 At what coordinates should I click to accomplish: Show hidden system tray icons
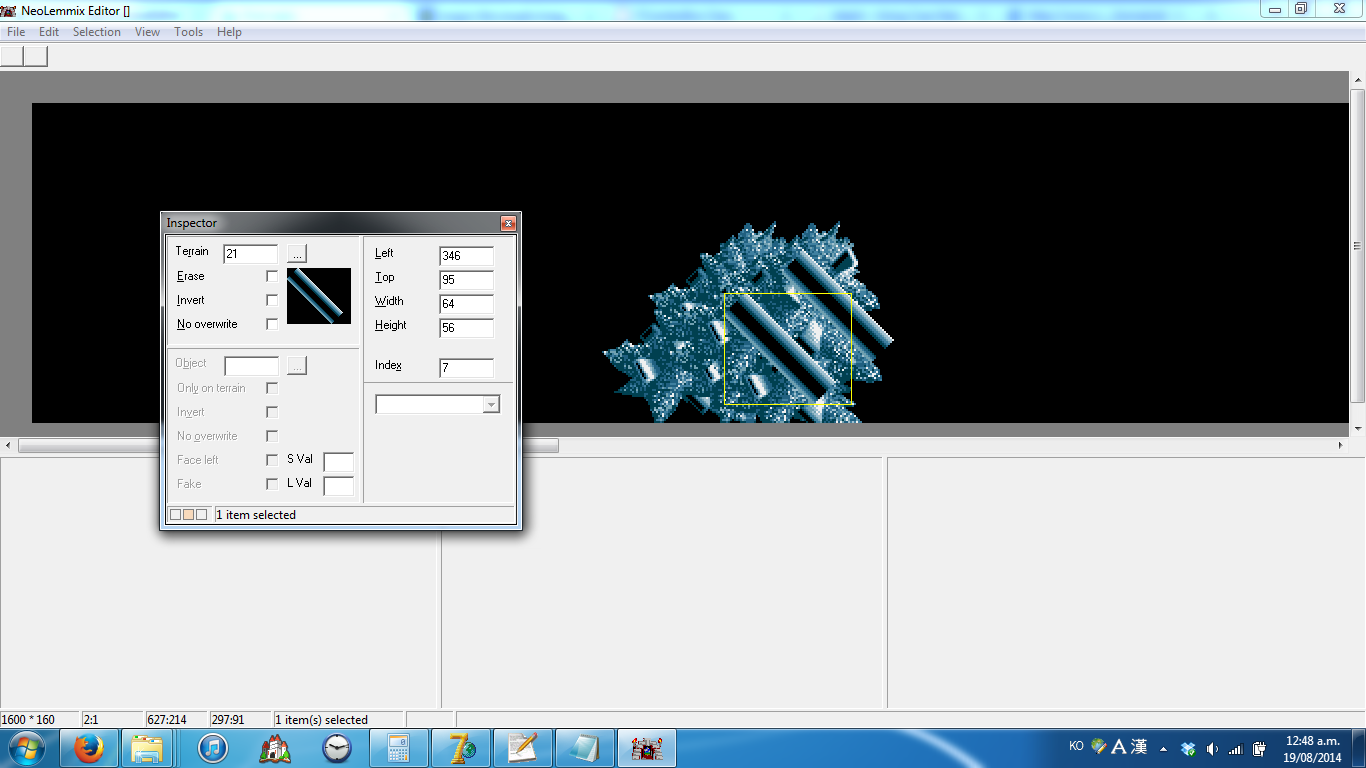(1163, 748)
